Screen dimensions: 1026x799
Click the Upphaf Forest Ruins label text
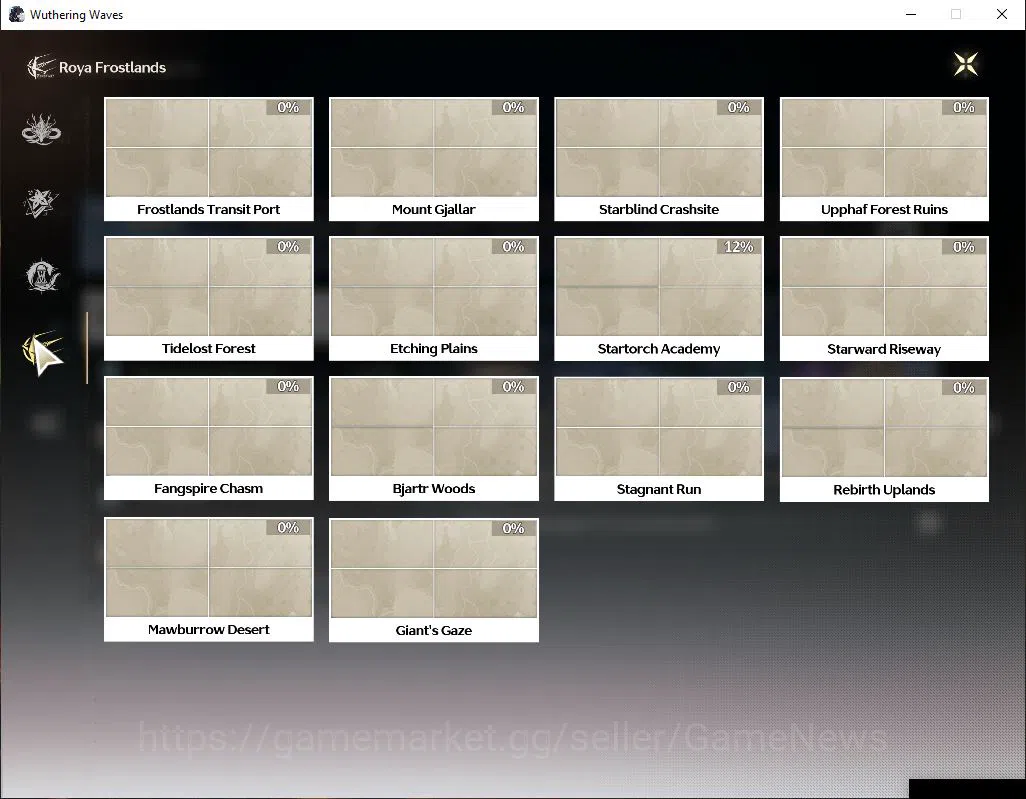click(x=884, y=209)
